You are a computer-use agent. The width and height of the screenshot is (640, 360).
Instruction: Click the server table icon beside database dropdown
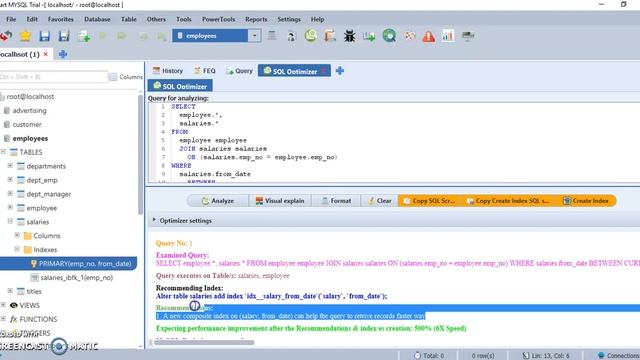(x=272, y=36)
